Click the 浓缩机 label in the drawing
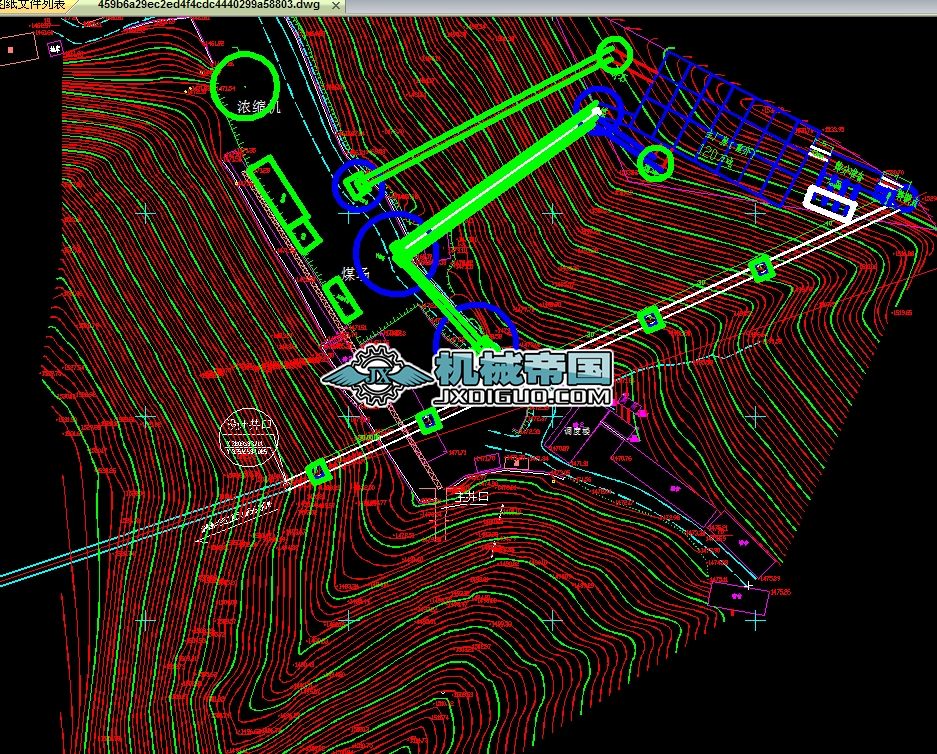This screenshot has height=754, width=937. (258, 108)
